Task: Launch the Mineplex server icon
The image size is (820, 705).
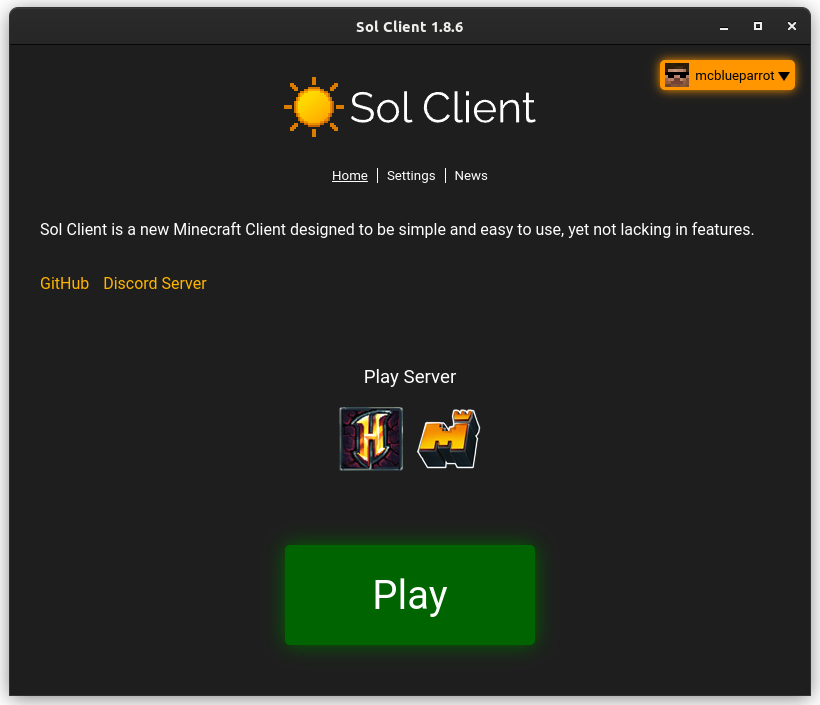Action: pyautogui.click(x=449, y=439)
